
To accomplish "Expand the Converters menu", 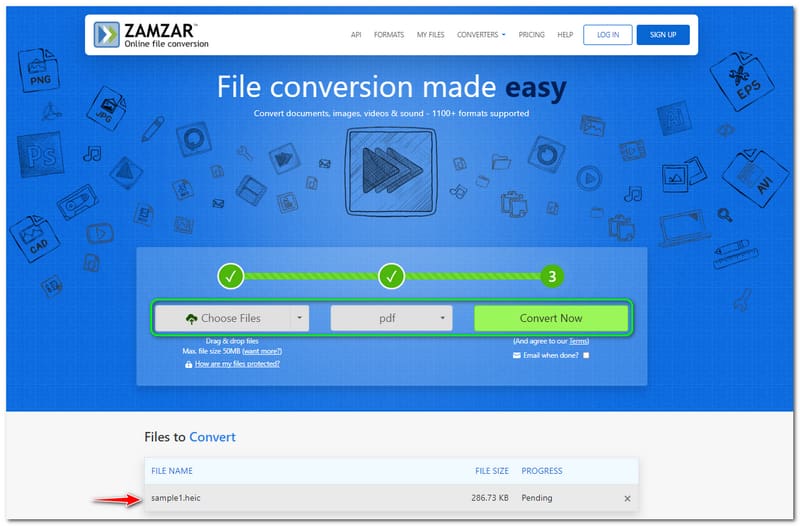I will coord(481,35).
